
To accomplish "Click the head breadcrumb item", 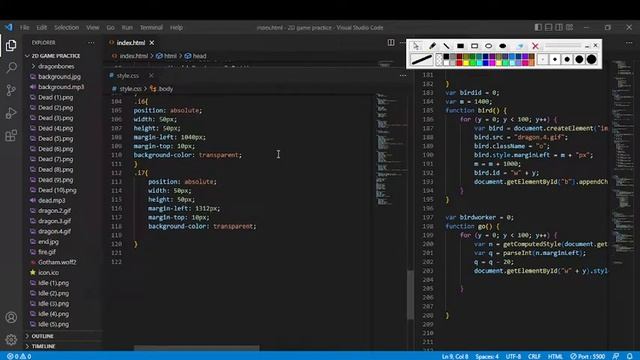I will point(196,56).
